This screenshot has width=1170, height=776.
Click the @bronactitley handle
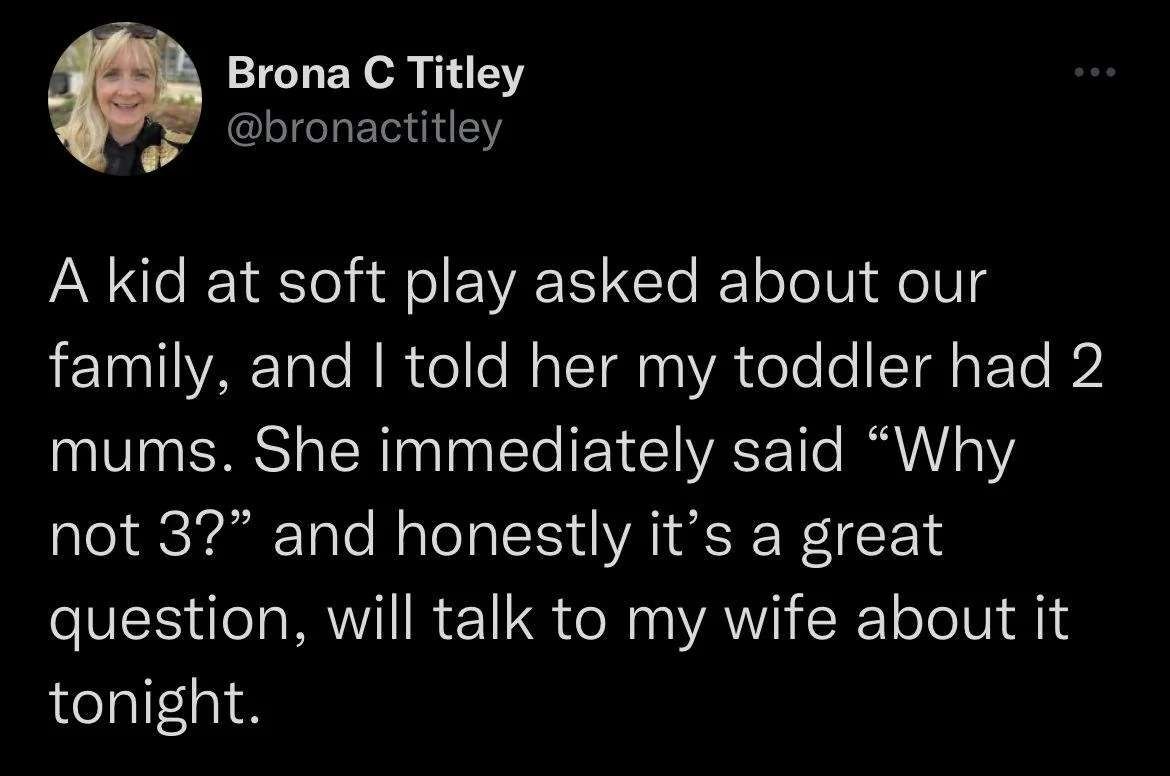(365, 129)
